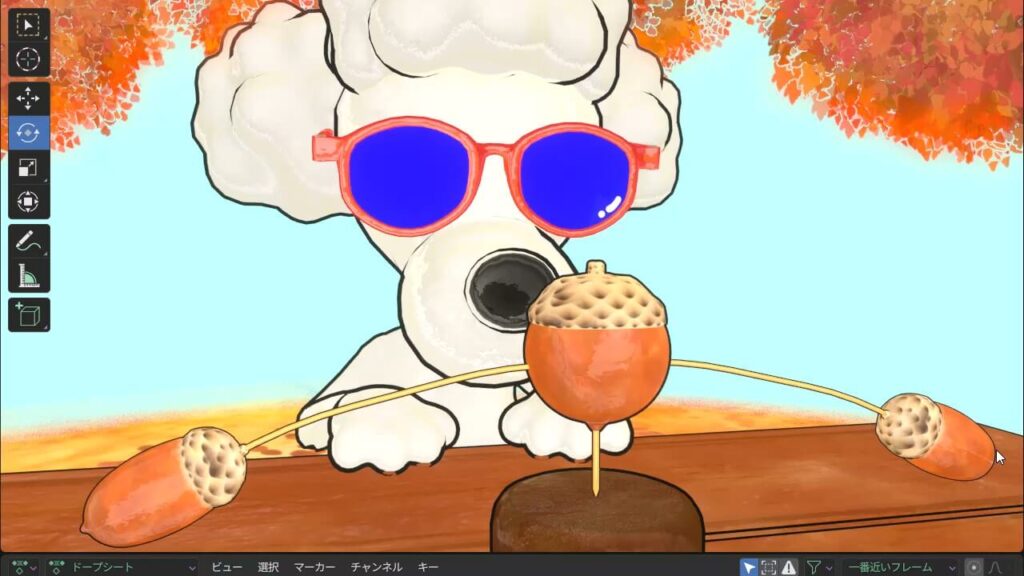Open the 一番近いフレーム snapping dropdown
Image resolution: width=1024 pixels, height=576 pixels.
899,567
